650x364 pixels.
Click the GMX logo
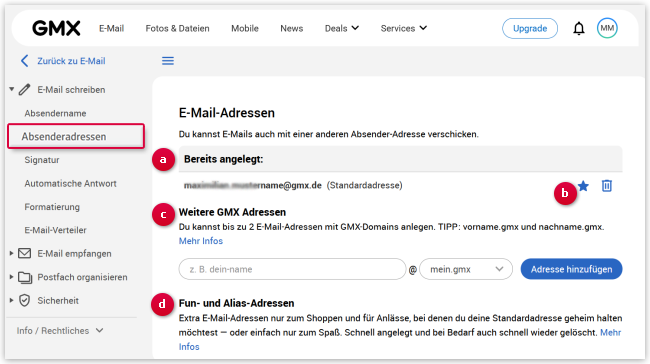56,28
